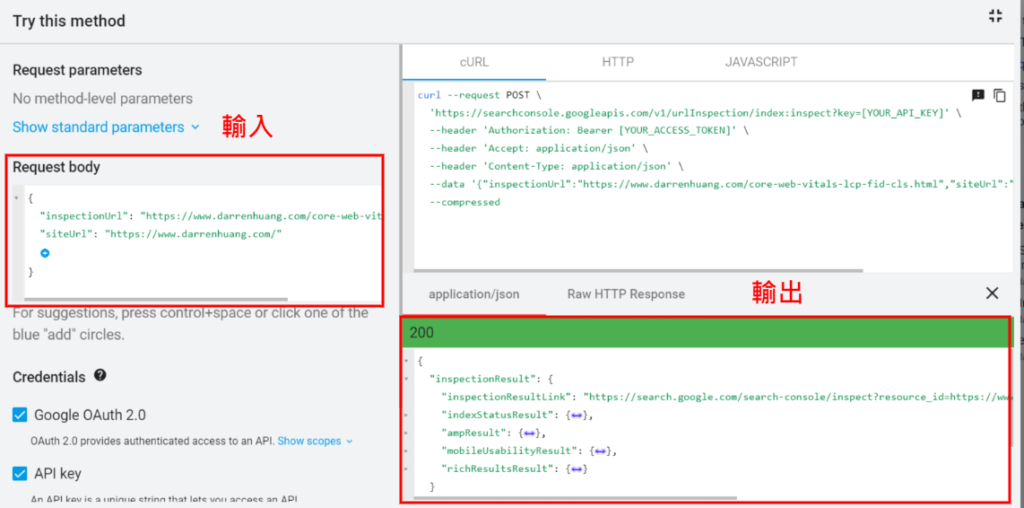The width and height of the screenshot is (1024, 508).
Task: Expand the indexStatusResult object arrow
Action: coord(406,415)
